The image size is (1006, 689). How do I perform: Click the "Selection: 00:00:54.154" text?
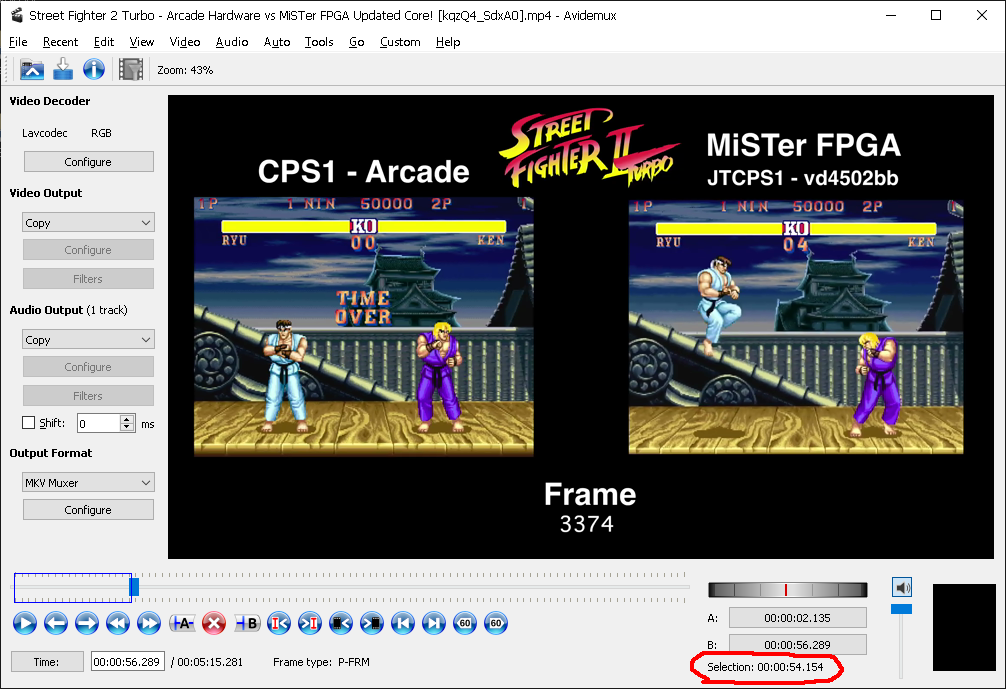tap(765, 667)
